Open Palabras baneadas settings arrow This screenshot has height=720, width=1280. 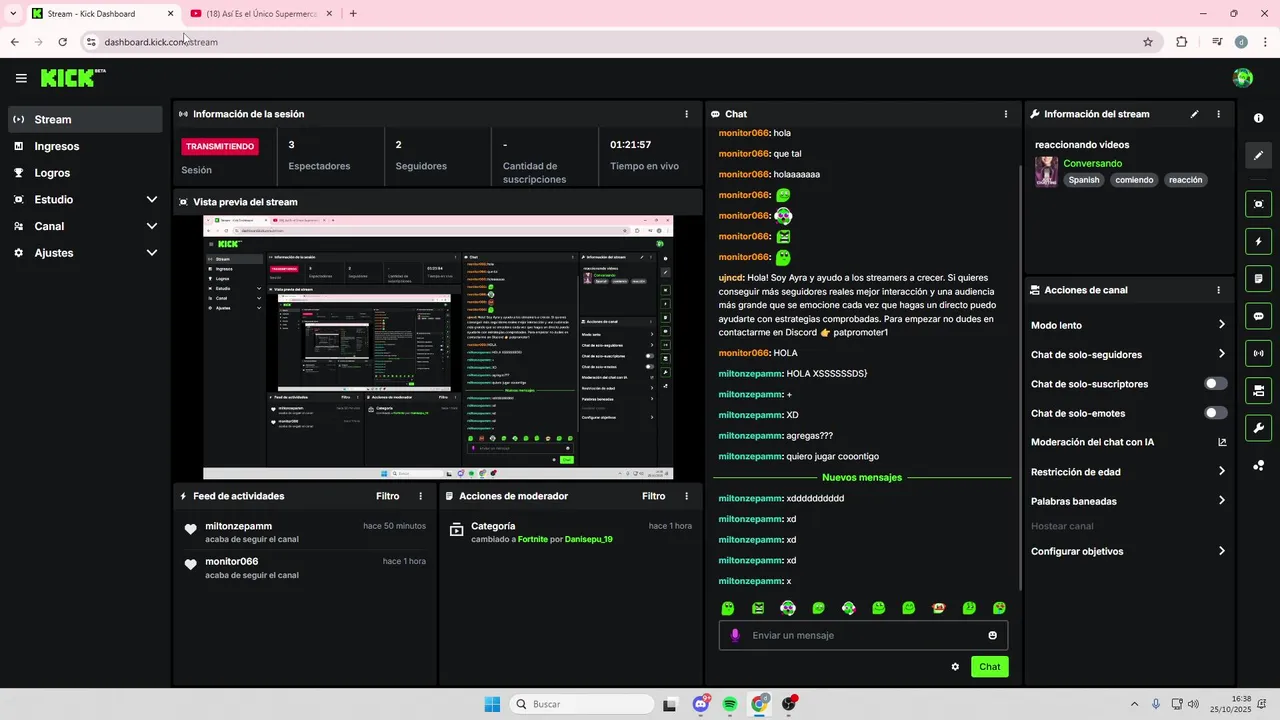pos(1221,501)
